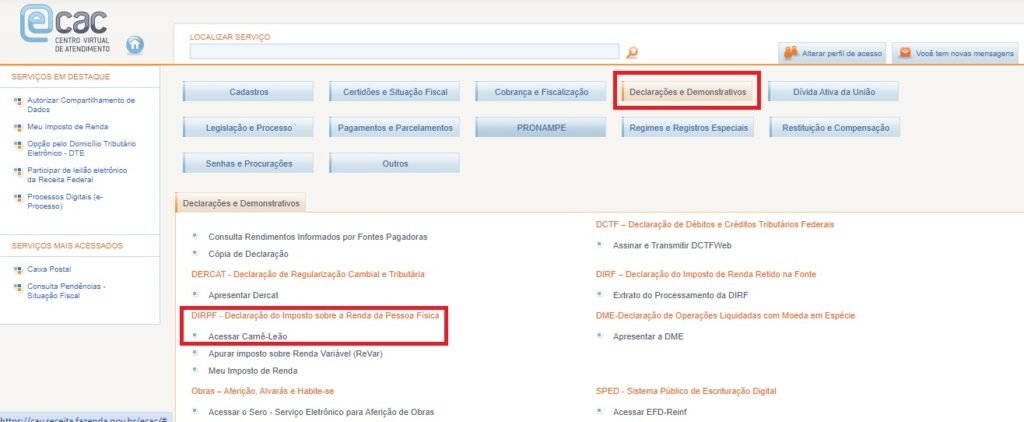
Task: Click icon beside sidebar Meu Imposto de Renda
Action: coord(18,127)
